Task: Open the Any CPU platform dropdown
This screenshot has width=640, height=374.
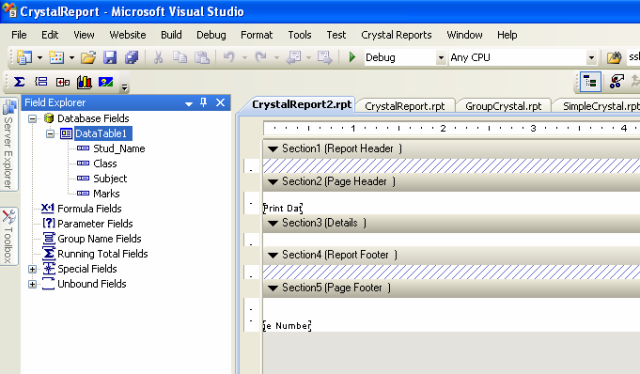Action: point(591,58)
